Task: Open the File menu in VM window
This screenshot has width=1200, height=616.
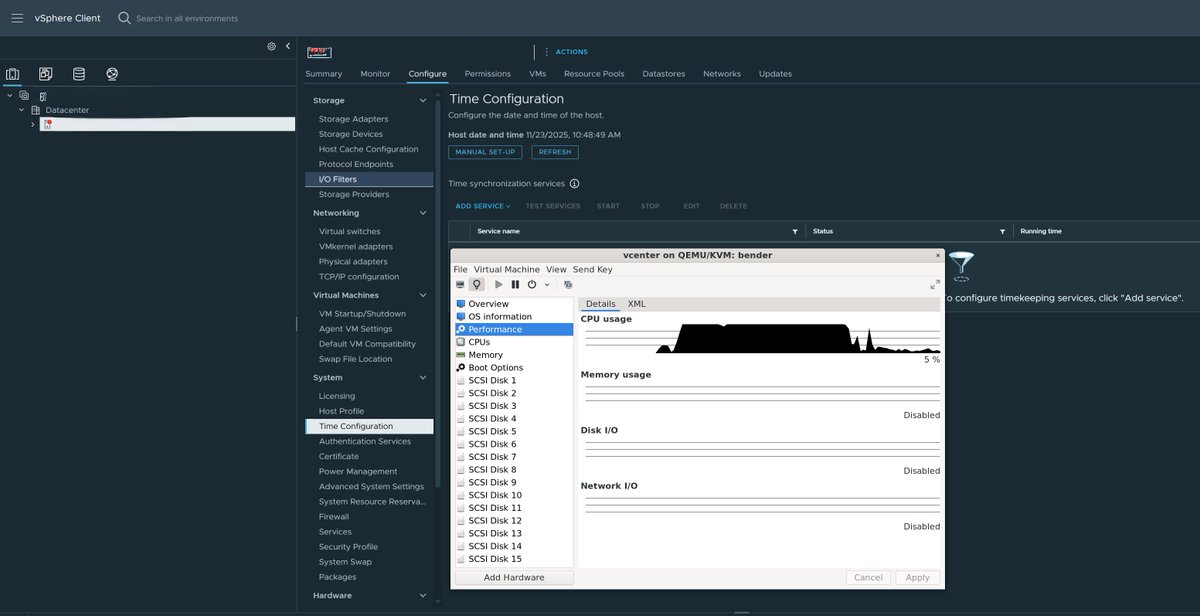Action: point(460,269)
